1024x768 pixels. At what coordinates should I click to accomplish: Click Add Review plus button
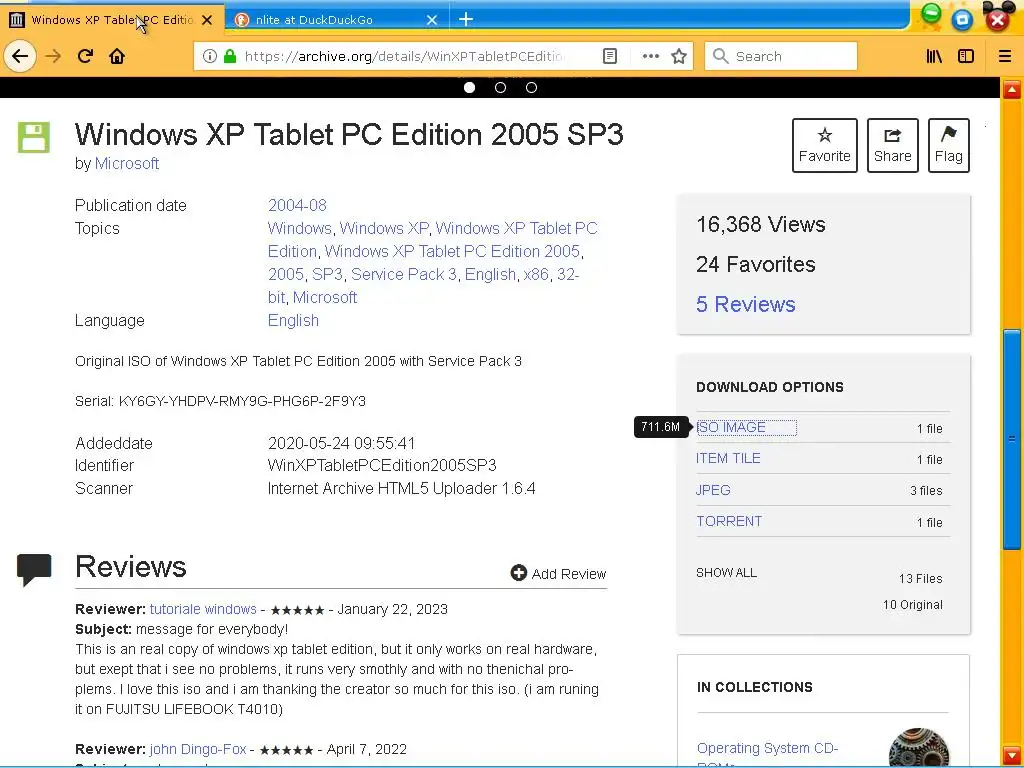[x=558, y=573]
